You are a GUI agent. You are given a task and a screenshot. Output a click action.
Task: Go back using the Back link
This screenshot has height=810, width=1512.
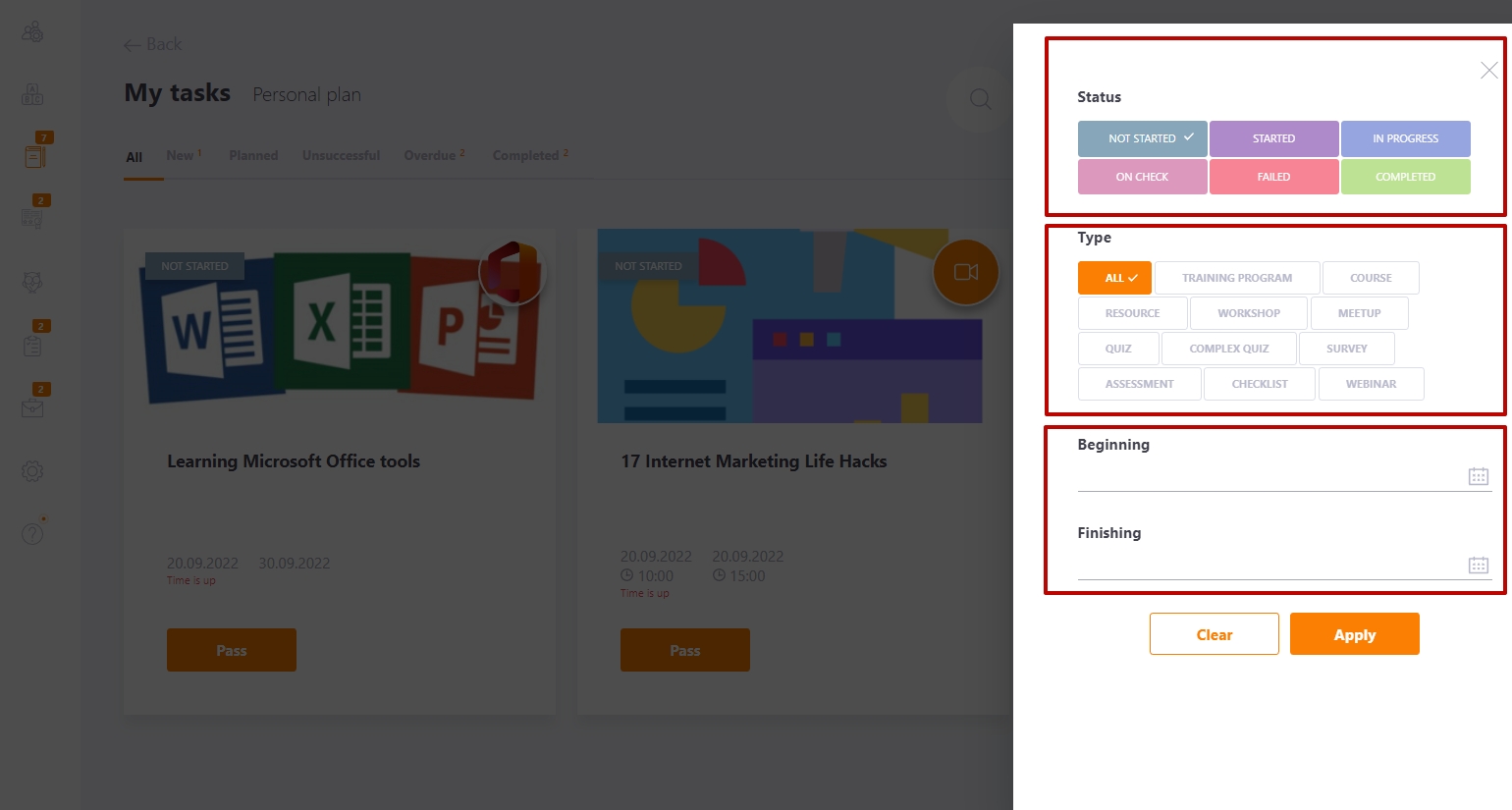pyautogui.click(x=153, y=44)
